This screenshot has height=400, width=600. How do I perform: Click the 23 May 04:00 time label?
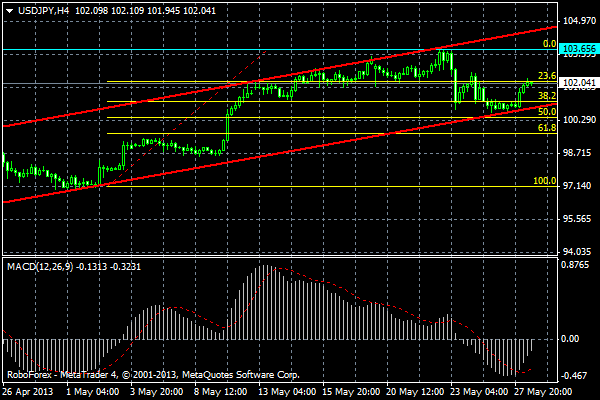click(479, 392)
